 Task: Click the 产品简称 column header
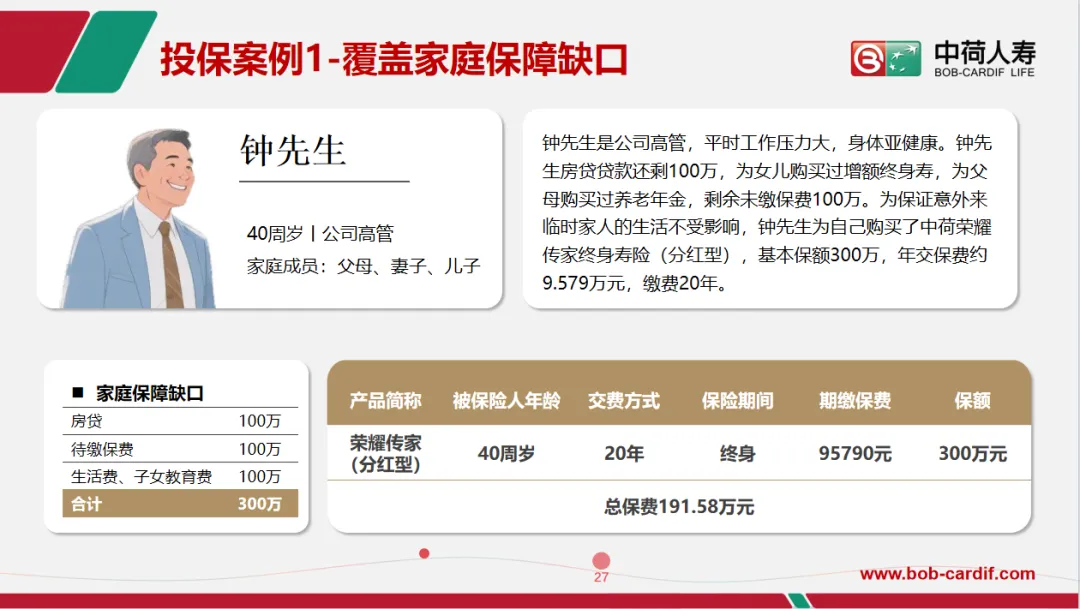386,400
